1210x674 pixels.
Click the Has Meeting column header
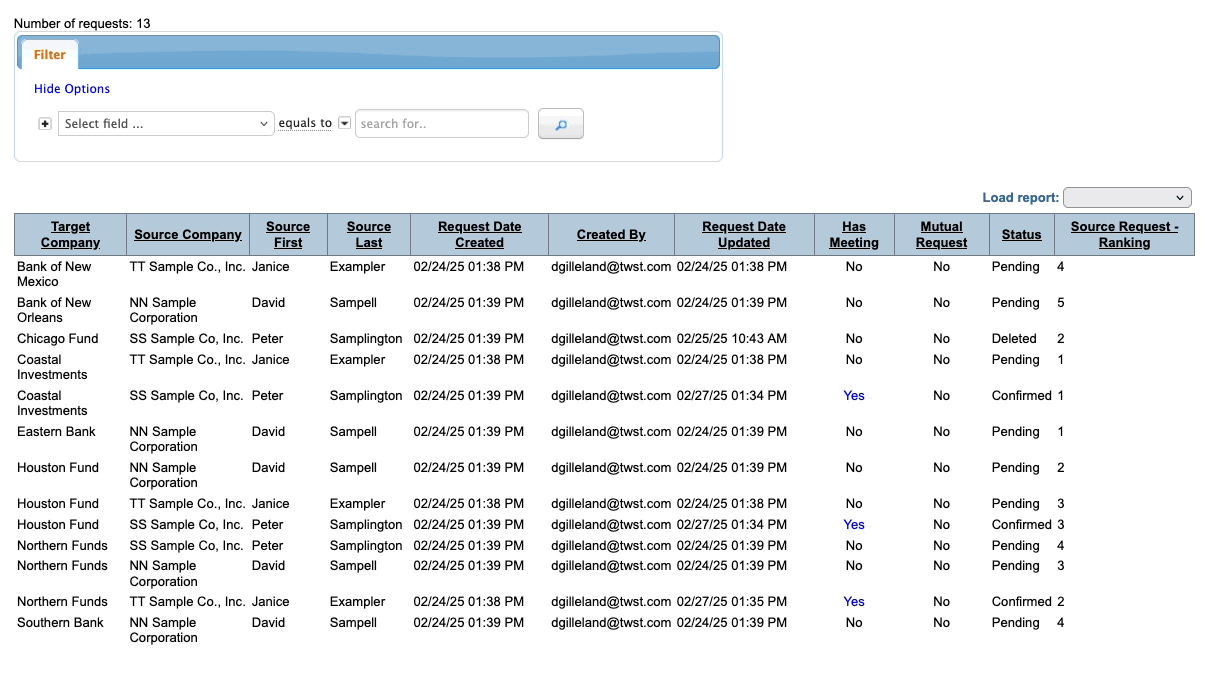click(854, 235)
